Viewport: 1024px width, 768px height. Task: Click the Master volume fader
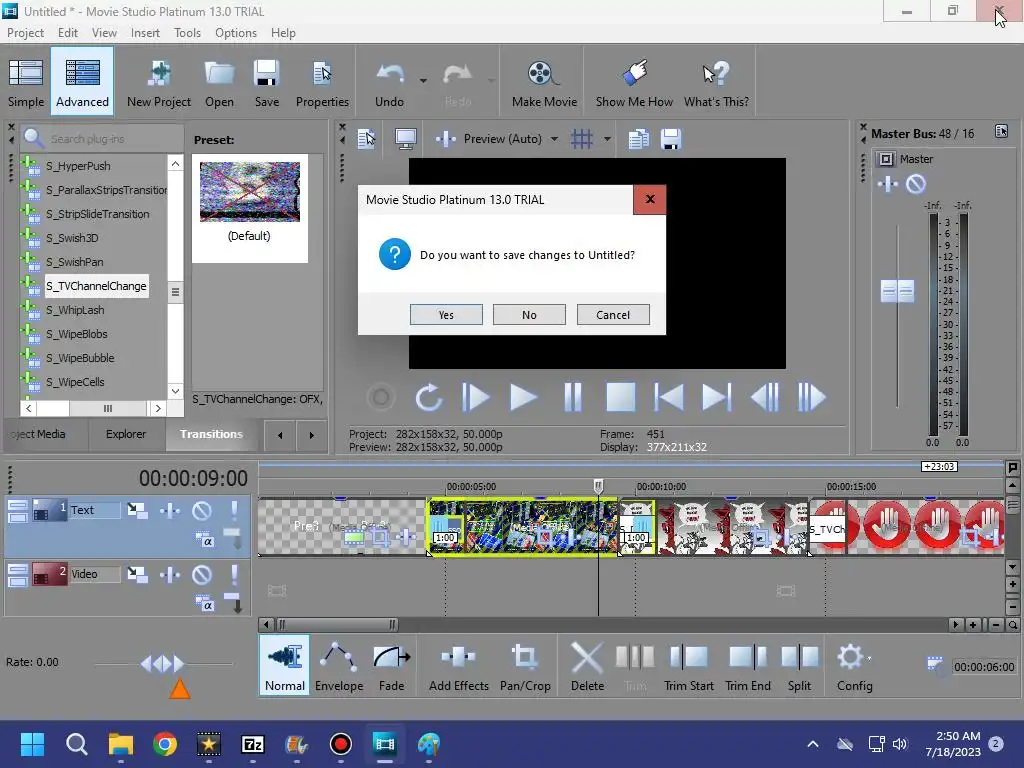[897, 291]
